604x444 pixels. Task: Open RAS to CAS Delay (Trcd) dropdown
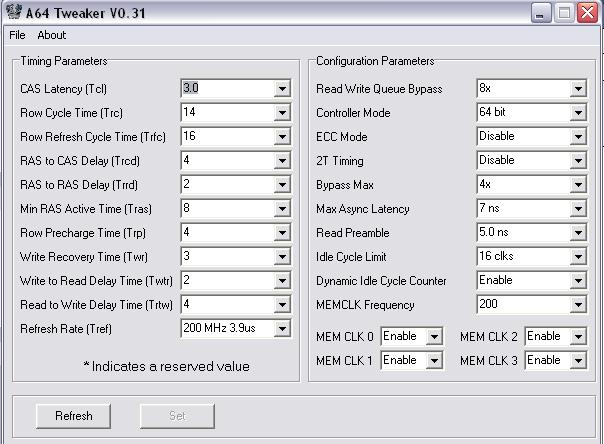(x=282, y=161)
